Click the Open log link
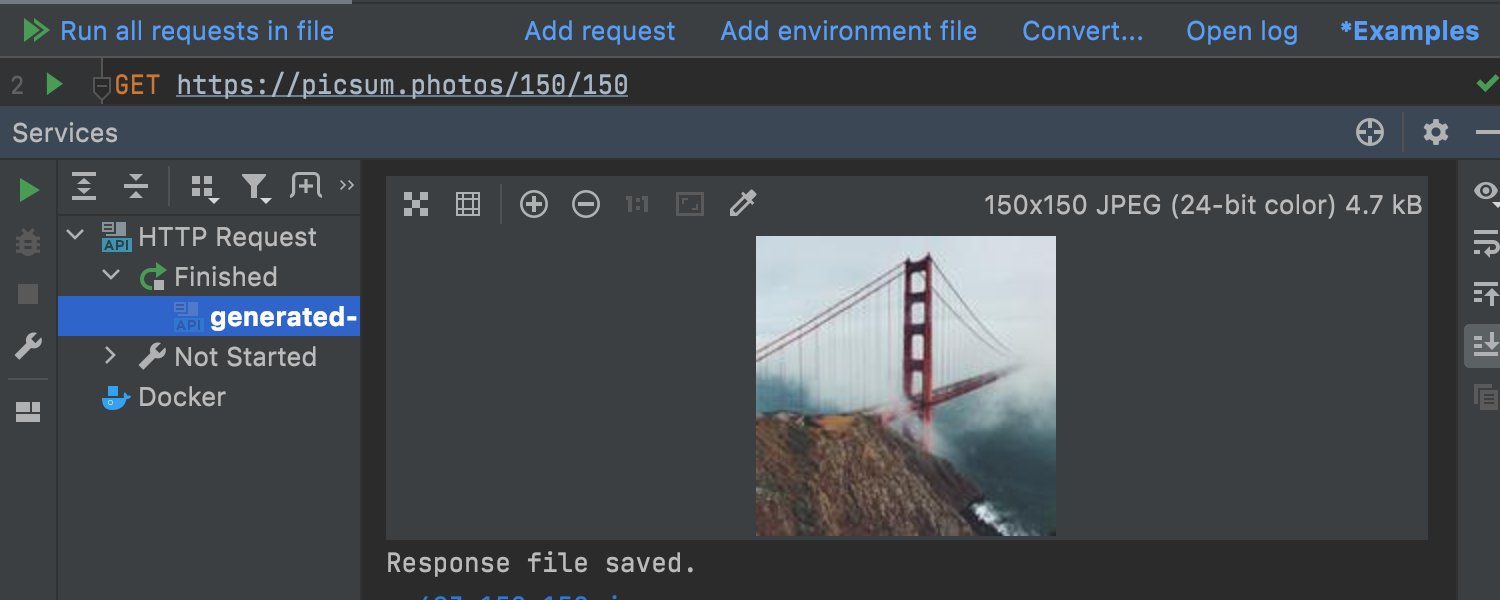The height and width of the screenshot is (600, 1500). 1242,31
